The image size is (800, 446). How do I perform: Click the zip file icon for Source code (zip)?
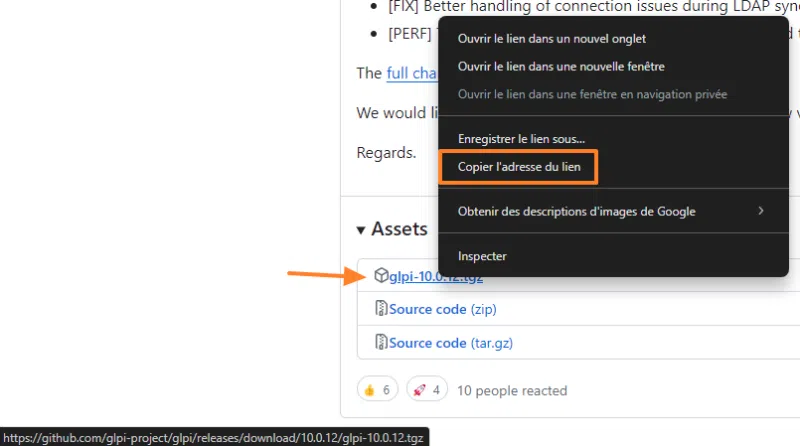(x=381, y=308)
